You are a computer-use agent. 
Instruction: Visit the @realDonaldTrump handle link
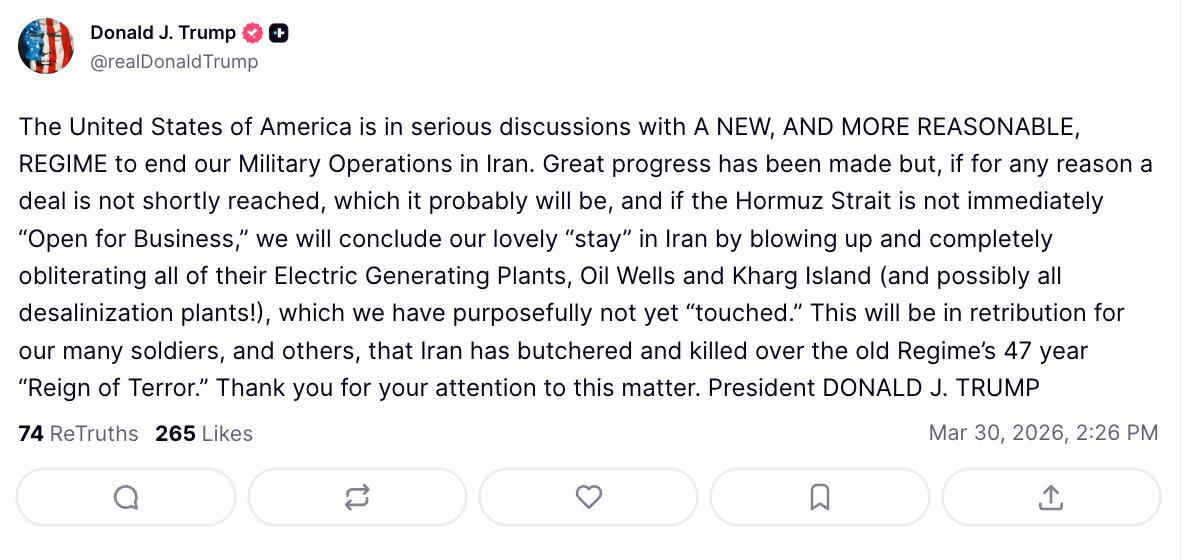[174, 62]
